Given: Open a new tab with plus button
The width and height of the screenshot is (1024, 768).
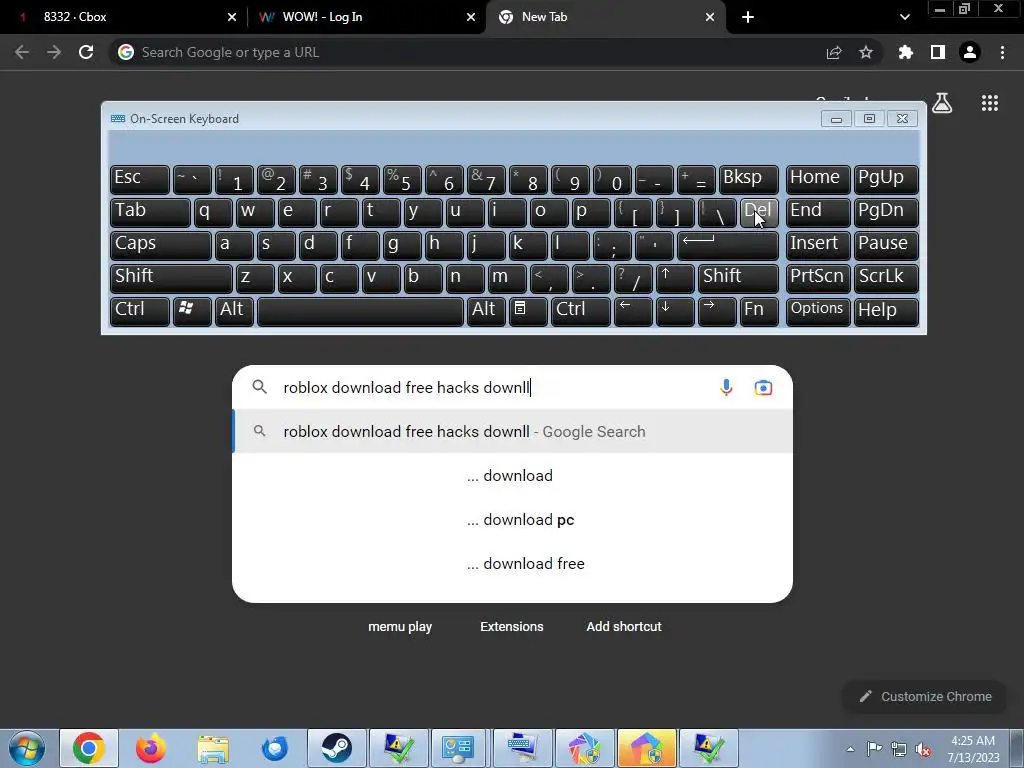Looking at the screenshot, I should [x=748, y=17].
